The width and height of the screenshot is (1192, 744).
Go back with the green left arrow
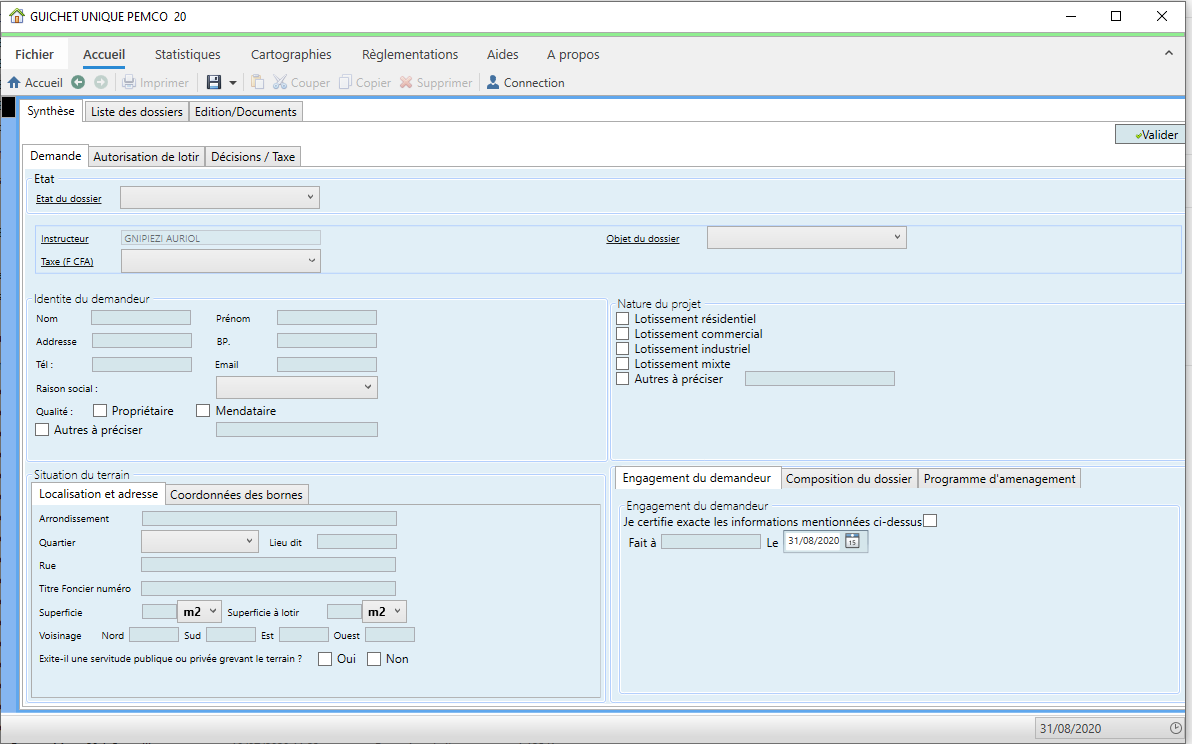click(x=78, y=82)
